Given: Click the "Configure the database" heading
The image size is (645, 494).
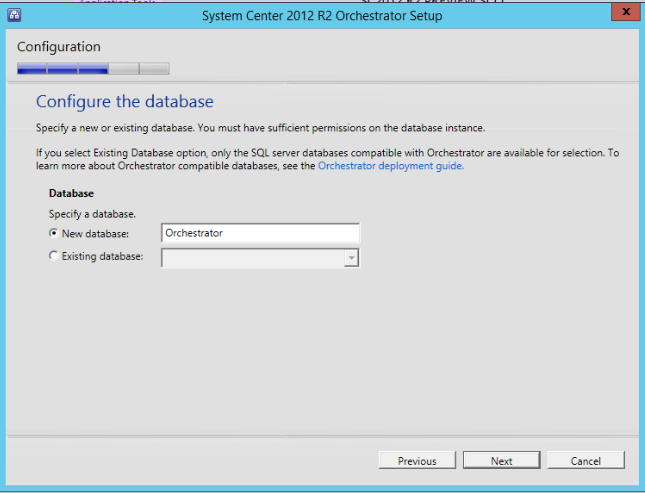Looking at the screenshot, I should click(125, 102).
